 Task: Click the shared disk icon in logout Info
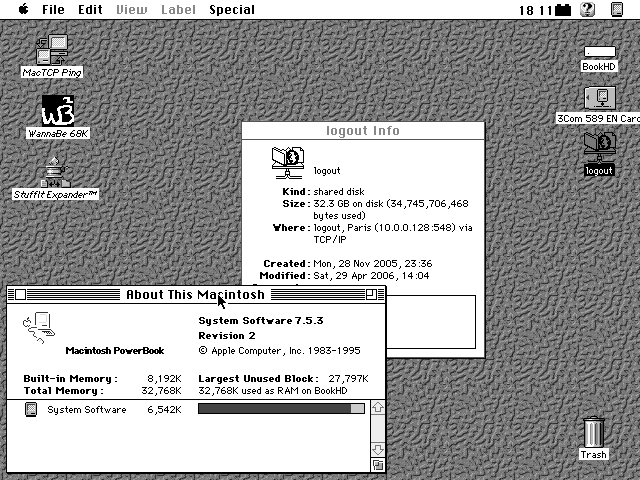point(288,160)
